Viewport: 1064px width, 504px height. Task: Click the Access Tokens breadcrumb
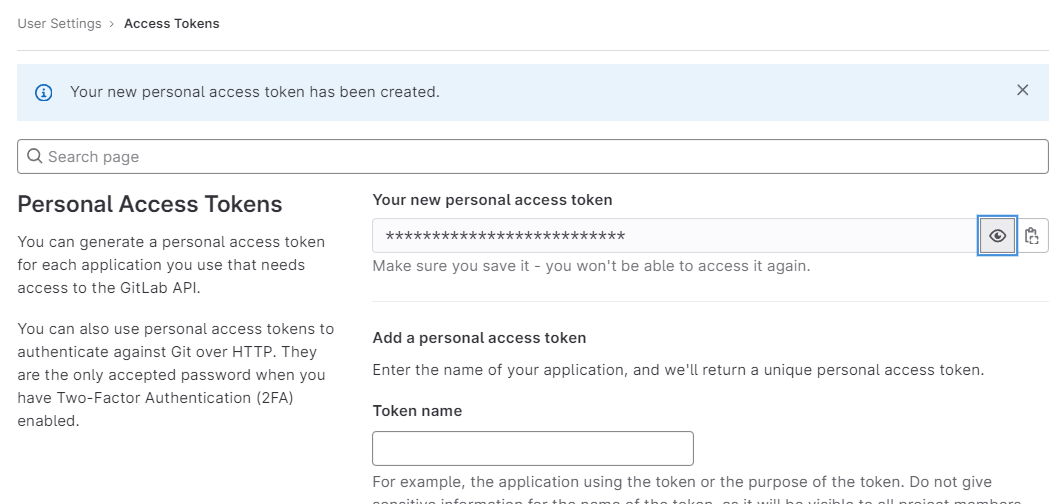point(171,24)
